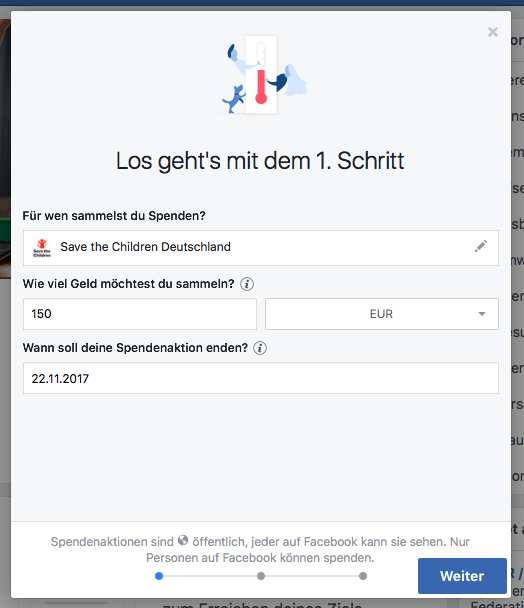
Task: Click the thermometer illustration at the top
Action: [261, 74]
